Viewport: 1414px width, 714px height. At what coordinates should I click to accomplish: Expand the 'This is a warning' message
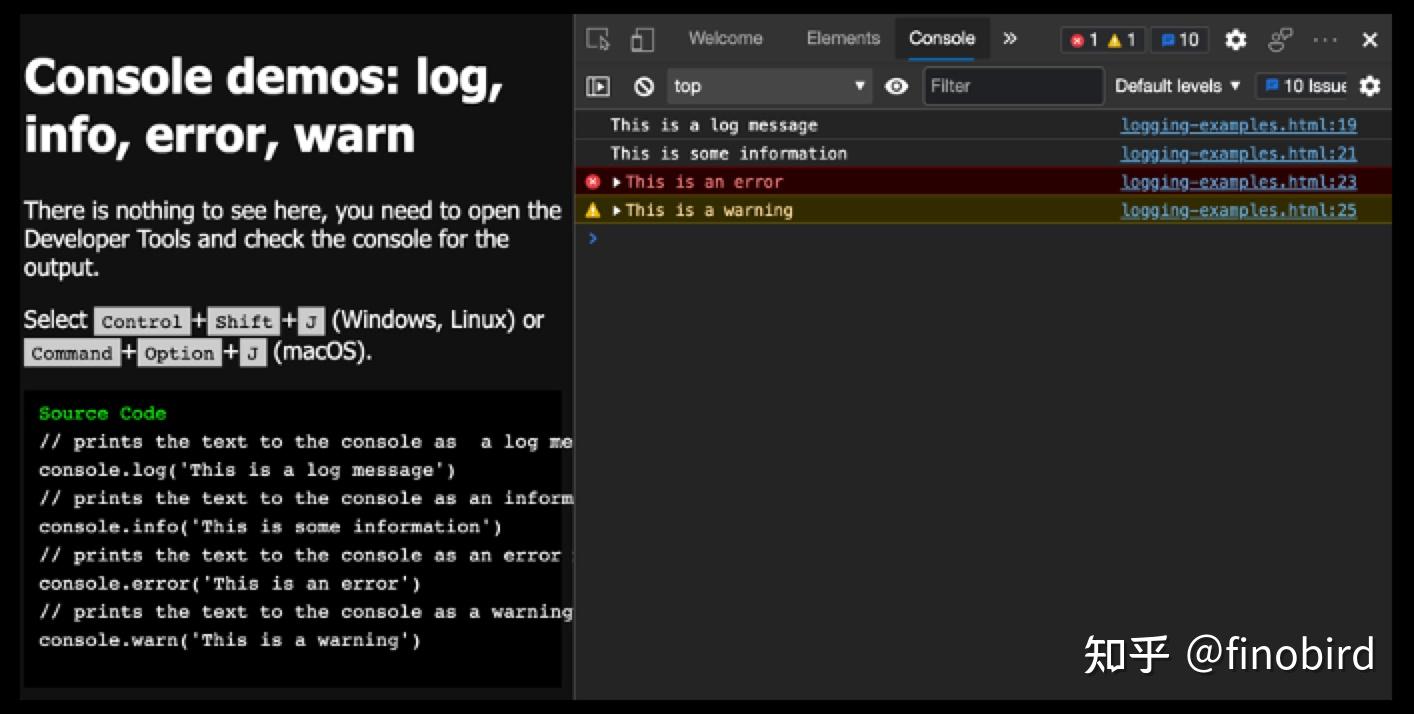pyautogui.click(x=617, y=210)
